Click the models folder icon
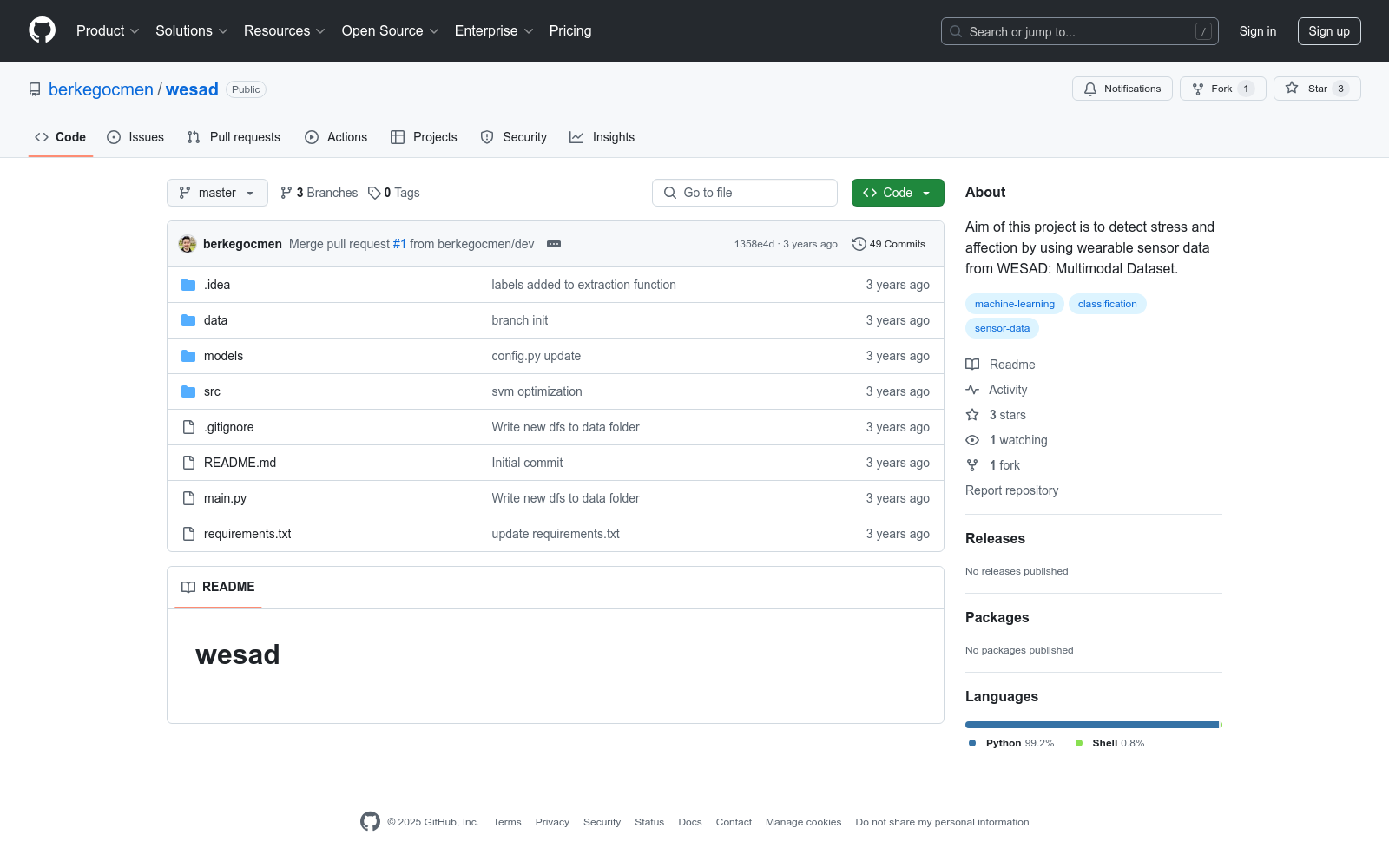 (x=188, y=356)
